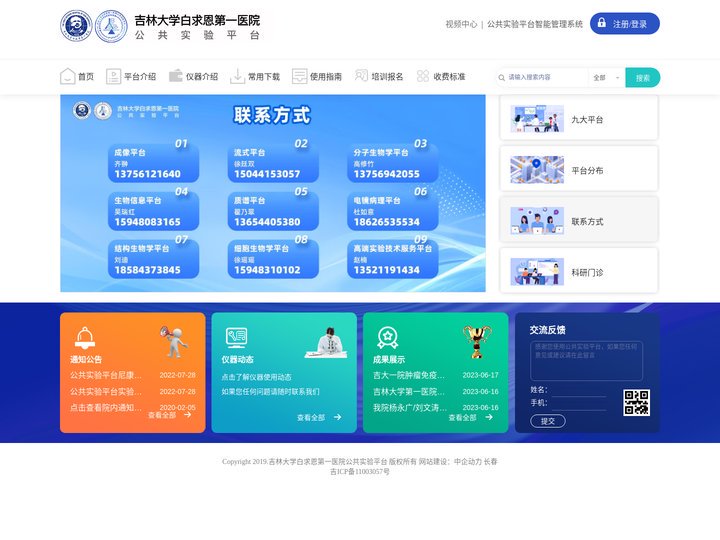720x540 pixels.
Task: Click the 联系方式 banner heading
Action: [272, 115]
